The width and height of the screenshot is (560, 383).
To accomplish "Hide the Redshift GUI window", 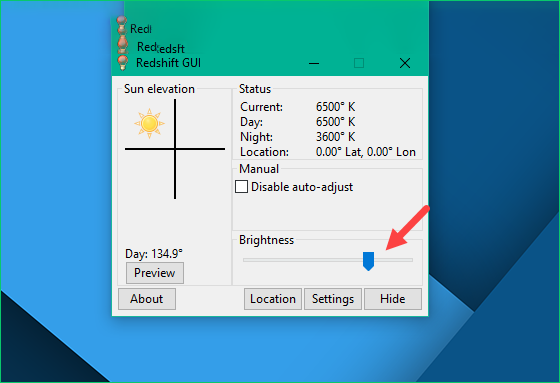I will (x=393, y=299).
